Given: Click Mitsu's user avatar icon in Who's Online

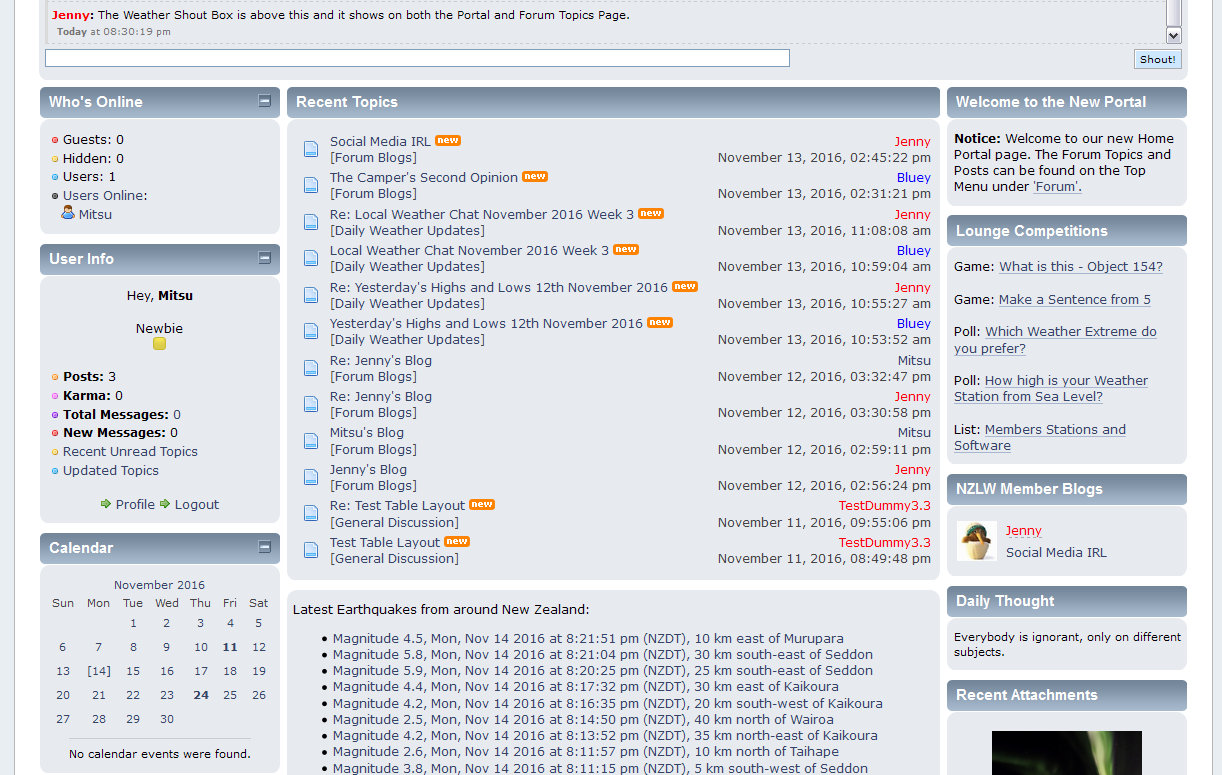Looking at the screenshot, I should pos(68,213).
